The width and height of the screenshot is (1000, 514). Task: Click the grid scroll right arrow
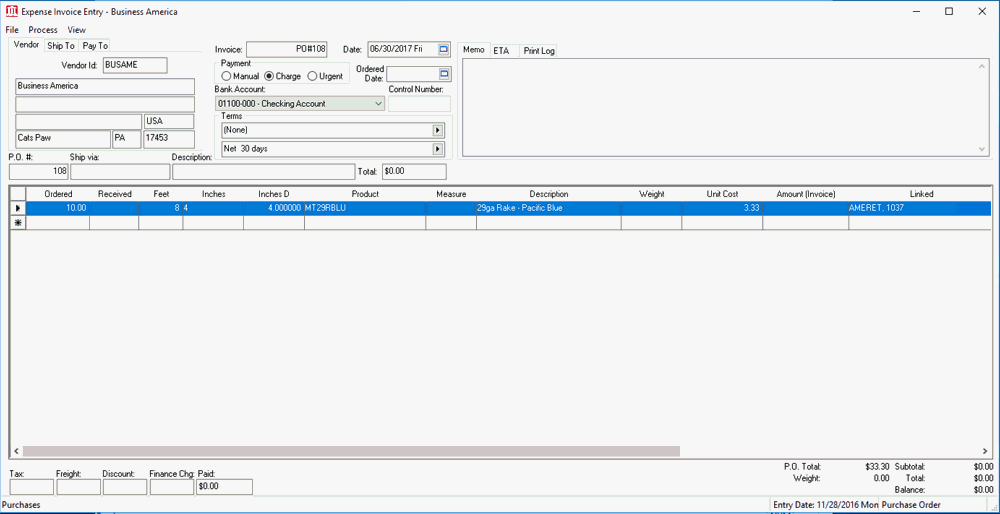coord(985,451)
